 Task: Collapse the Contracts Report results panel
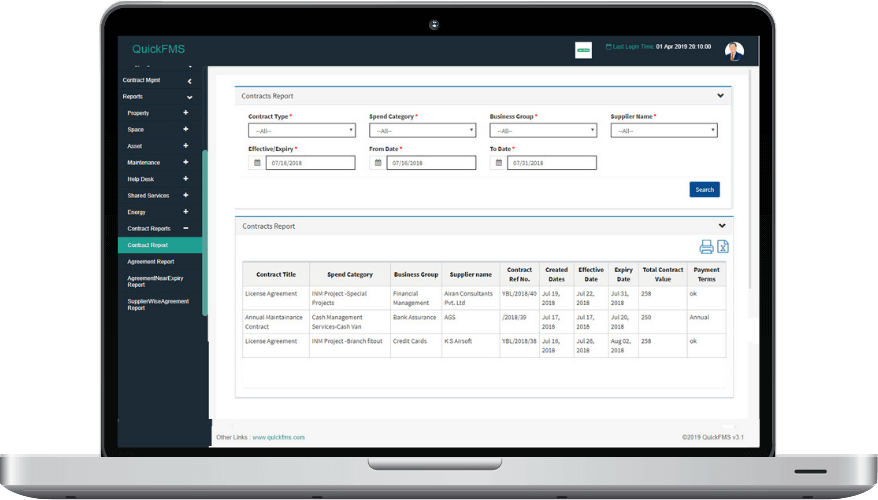[x=722, y=226]
